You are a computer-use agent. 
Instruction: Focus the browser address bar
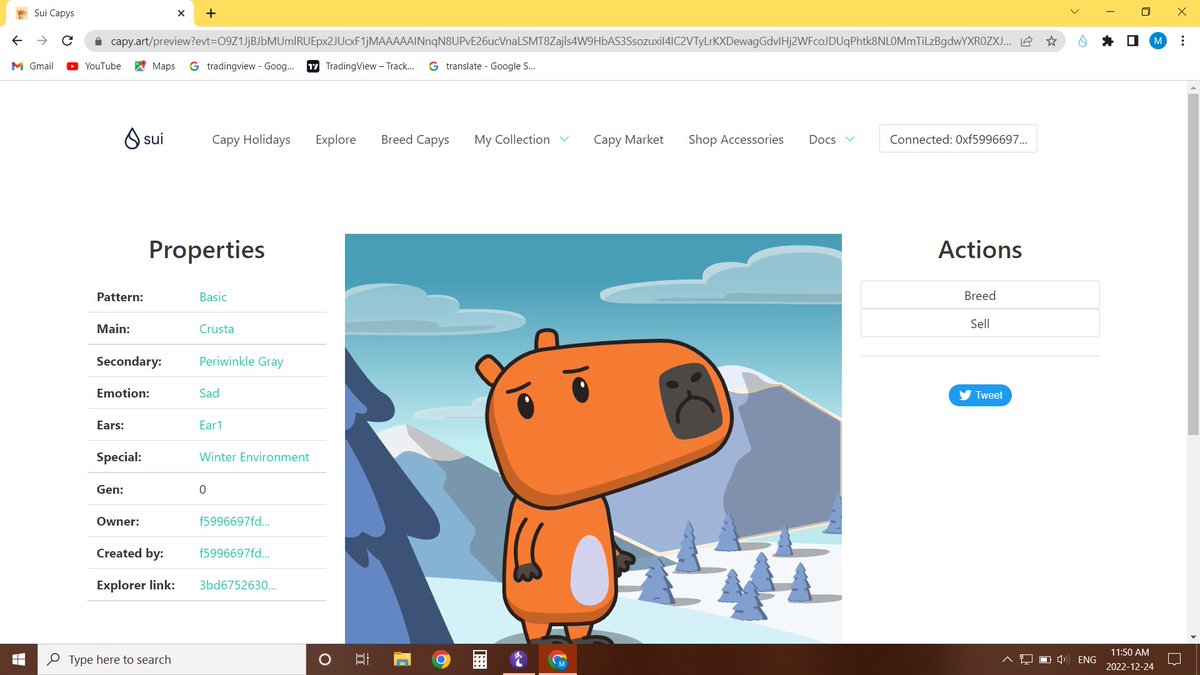560,42
